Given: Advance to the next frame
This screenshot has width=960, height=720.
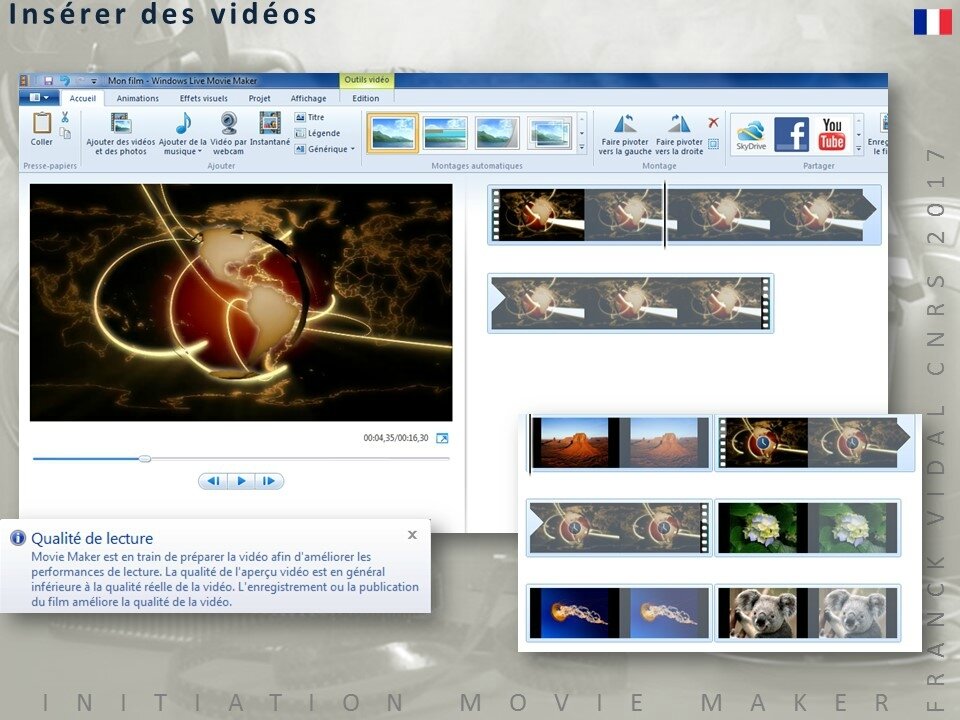Looking at the screenshot, I should [x=269, y=481].
